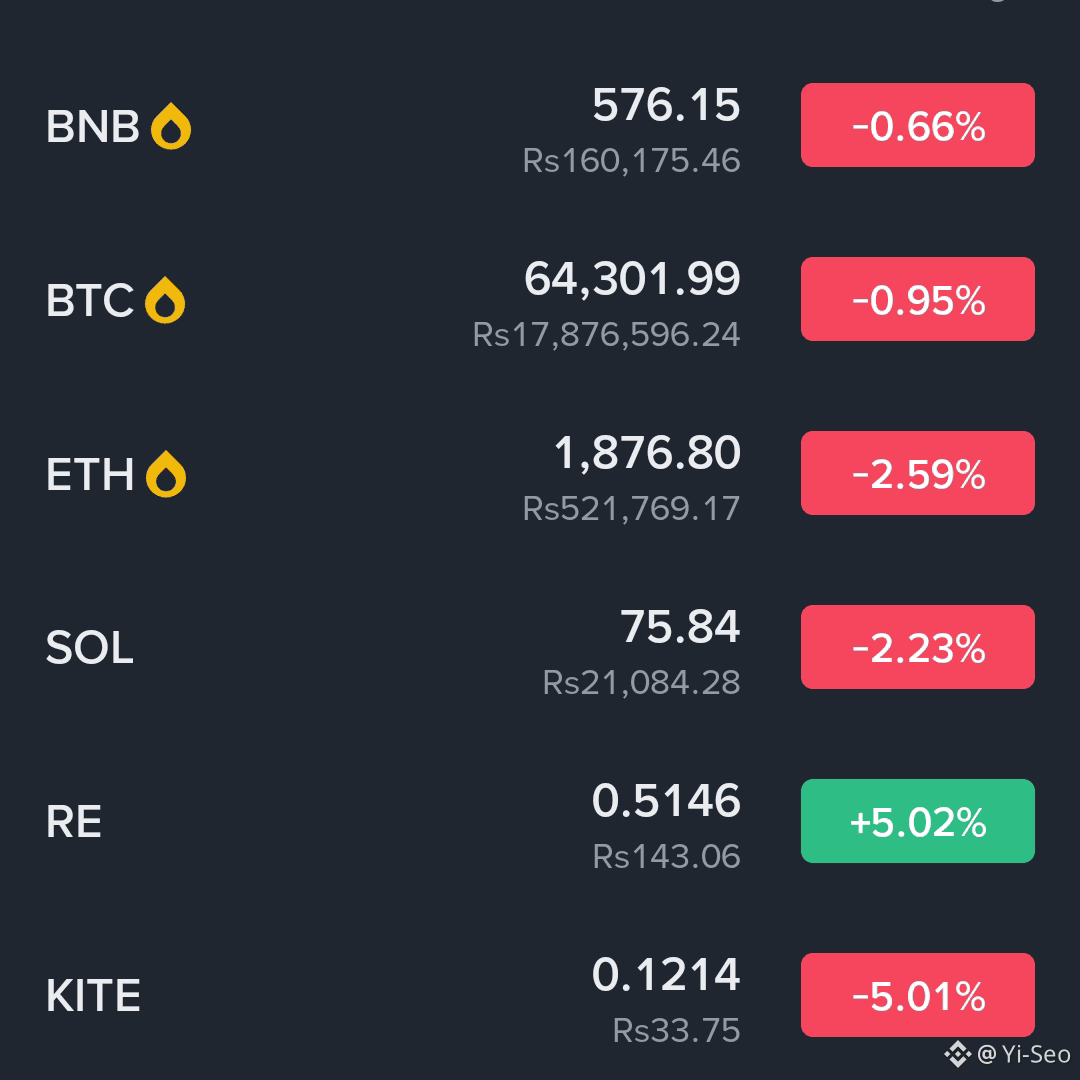Tap the -0.66% change badge for BNB
The image size is (1080, 1080).
917,125
